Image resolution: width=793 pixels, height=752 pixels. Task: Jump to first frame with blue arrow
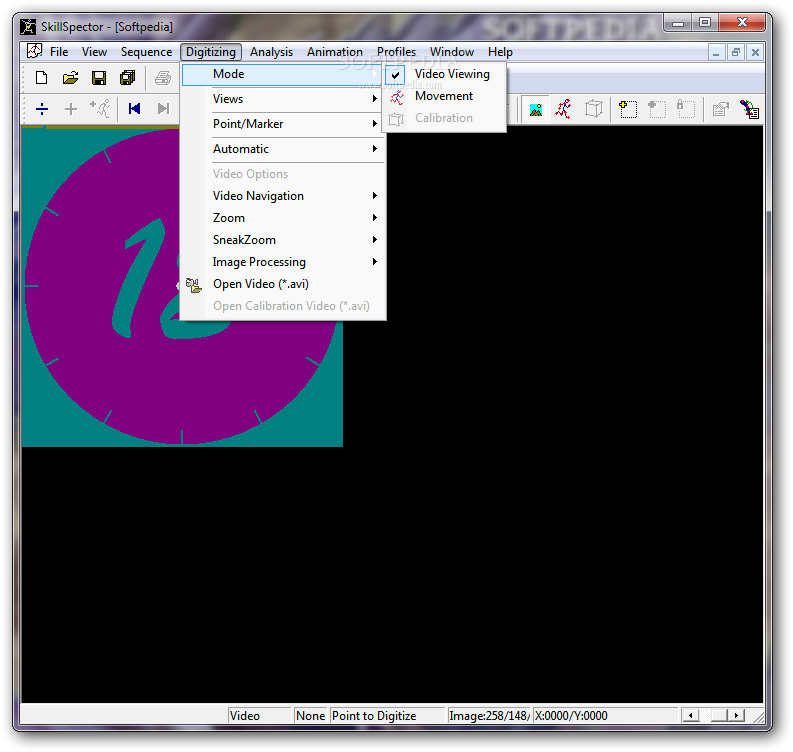[134, 109]
